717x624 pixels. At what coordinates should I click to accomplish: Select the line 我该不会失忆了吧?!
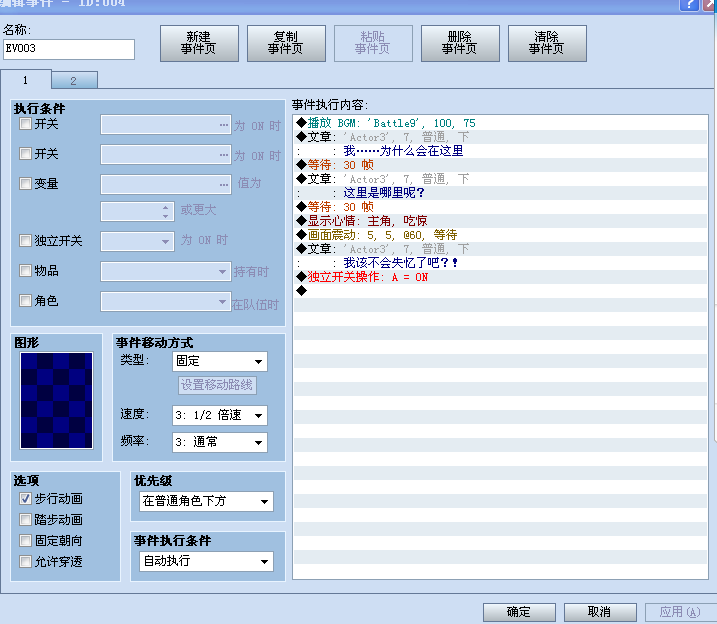click(500, 263)
